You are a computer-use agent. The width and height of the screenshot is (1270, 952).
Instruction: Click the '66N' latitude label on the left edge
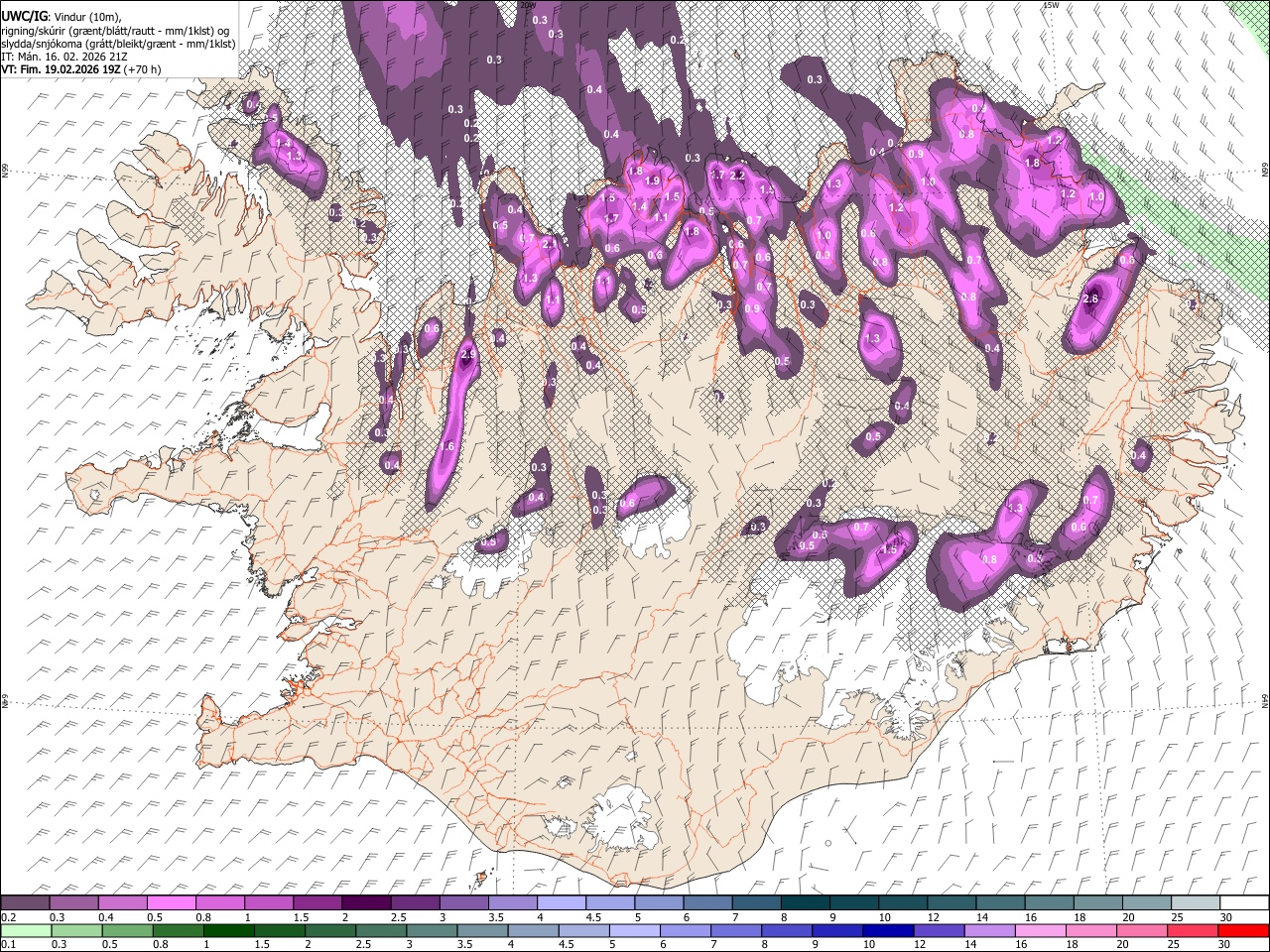(x=5, y=171)
